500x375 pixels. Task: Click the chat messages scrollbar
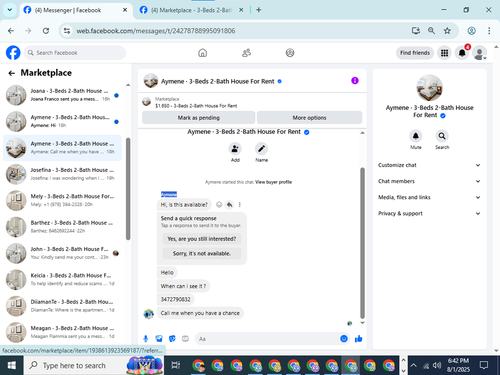click(x=362, y=243)
